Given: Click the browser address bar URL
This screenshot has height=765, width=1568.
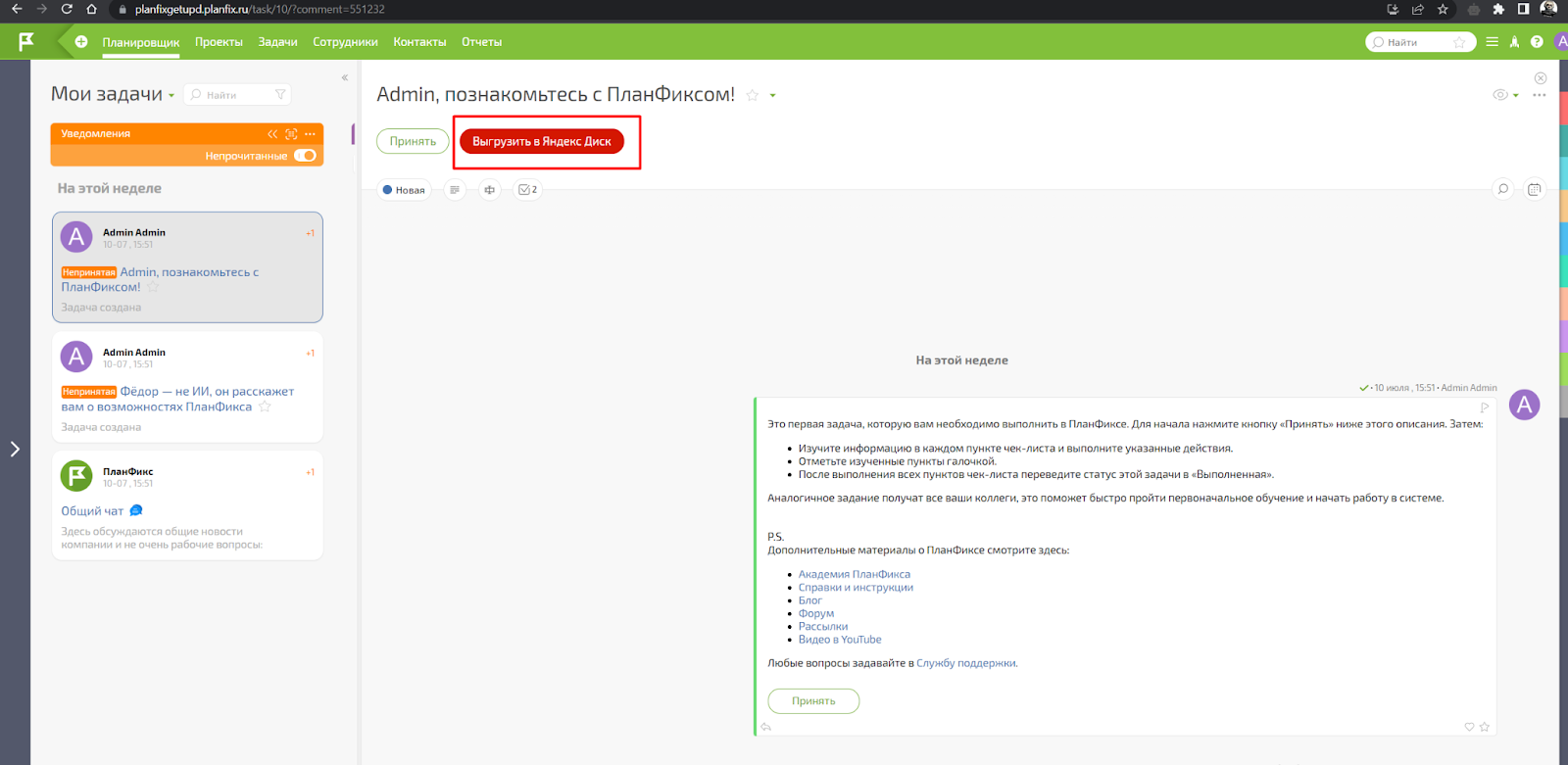Looking at the screenshot, I should (x=260, y=9).
